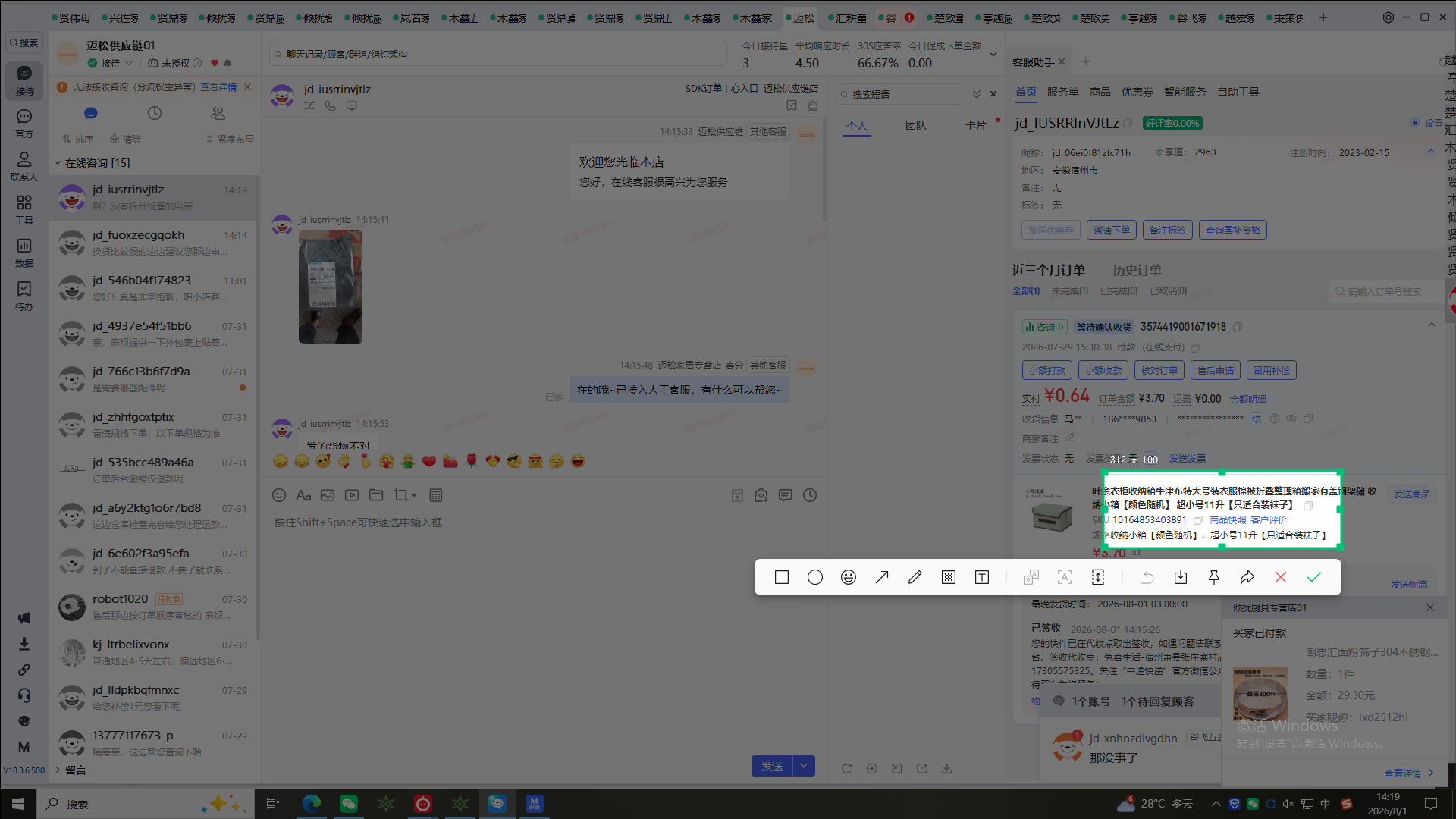Select the text annotation tool
The width and height of the screenshot is (1456, 819).
[x=982, y=578]
